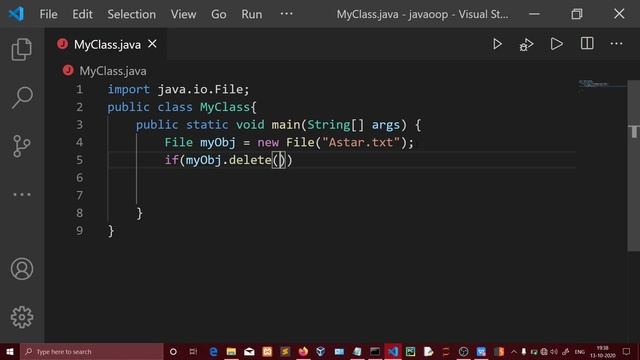Expand the hidden menu bar items ellipsis
Image resolution: width=640 pixels, height=360 pixels.
[x=286, y=13]
